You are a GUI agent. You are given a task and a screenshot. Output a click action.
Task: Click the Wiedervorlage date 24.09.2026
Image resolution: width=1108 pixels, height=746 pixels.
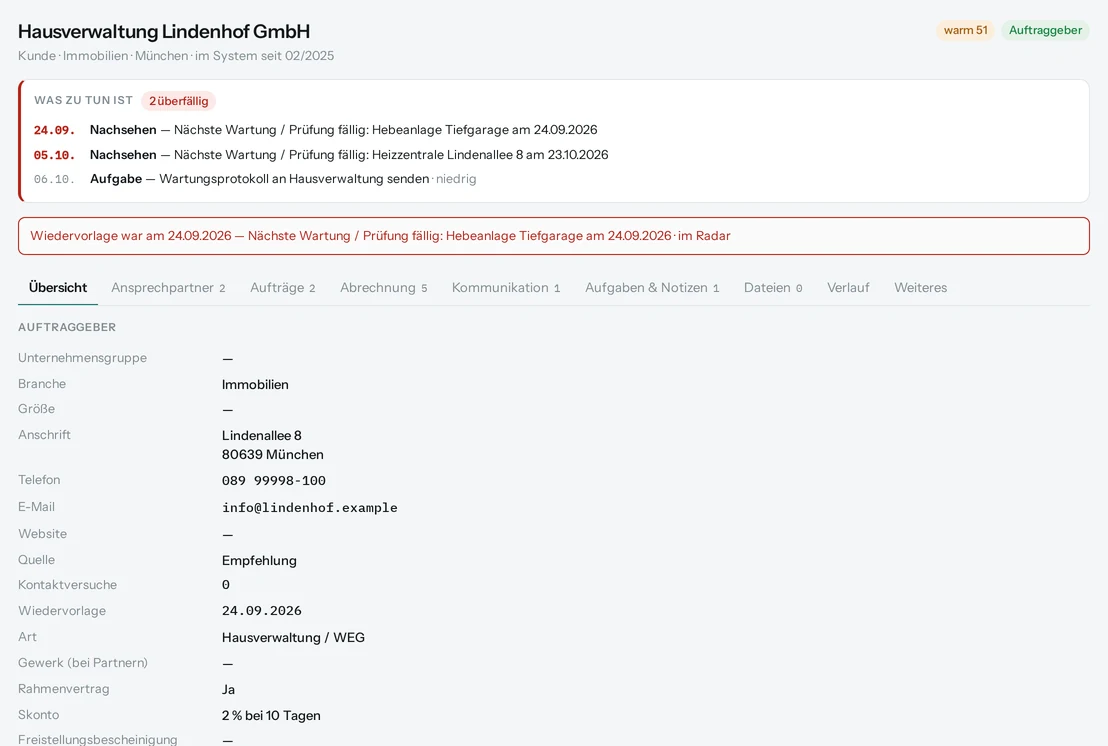point(261,611)
